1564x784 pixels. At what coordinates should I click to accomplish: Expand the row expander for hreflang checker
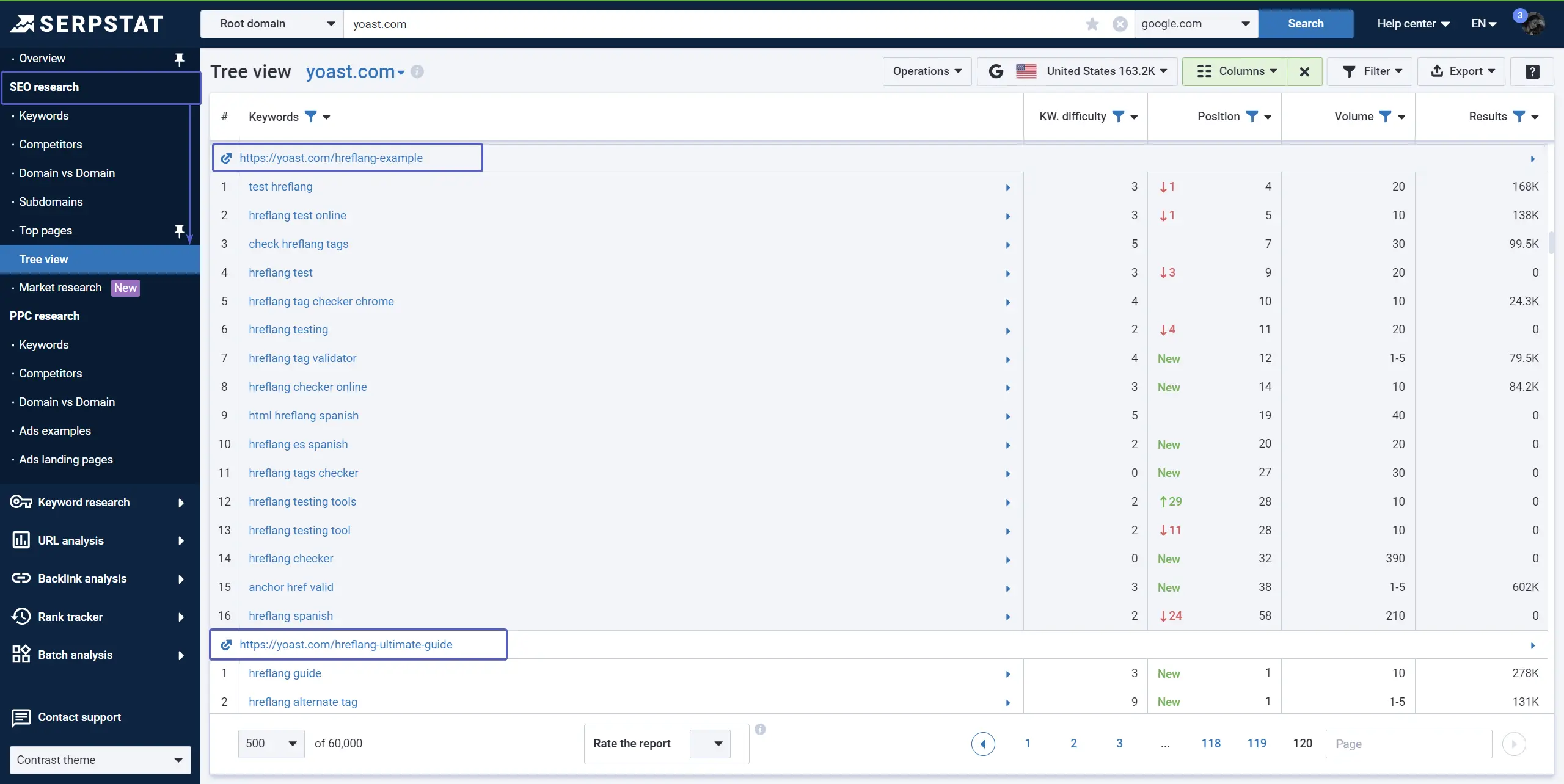[1008, 559]
